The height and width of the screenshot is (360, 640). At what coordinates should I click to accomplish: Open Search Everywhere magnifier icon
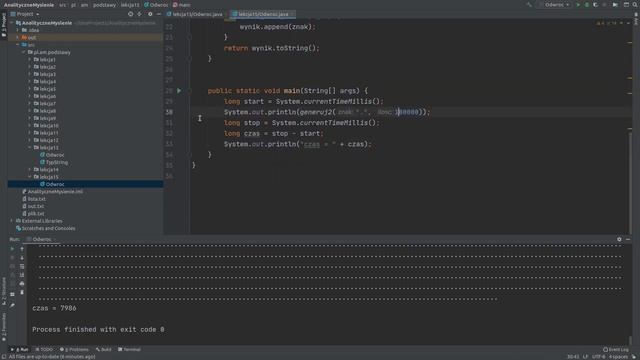(x=636, y=5)
